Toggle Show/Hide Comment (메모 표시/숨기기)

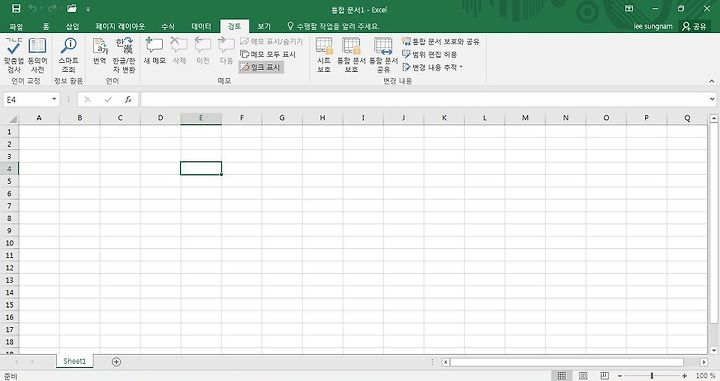[x=271, y=41]
